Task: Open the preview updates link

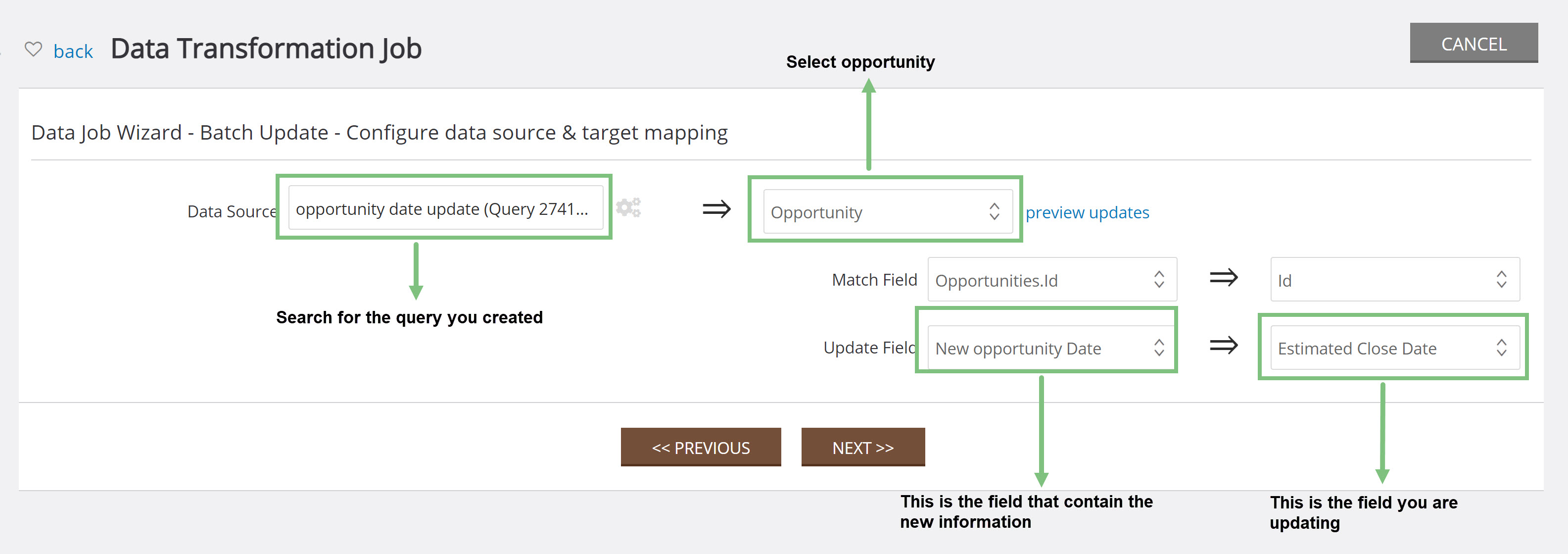Action: click(1087, 212)
